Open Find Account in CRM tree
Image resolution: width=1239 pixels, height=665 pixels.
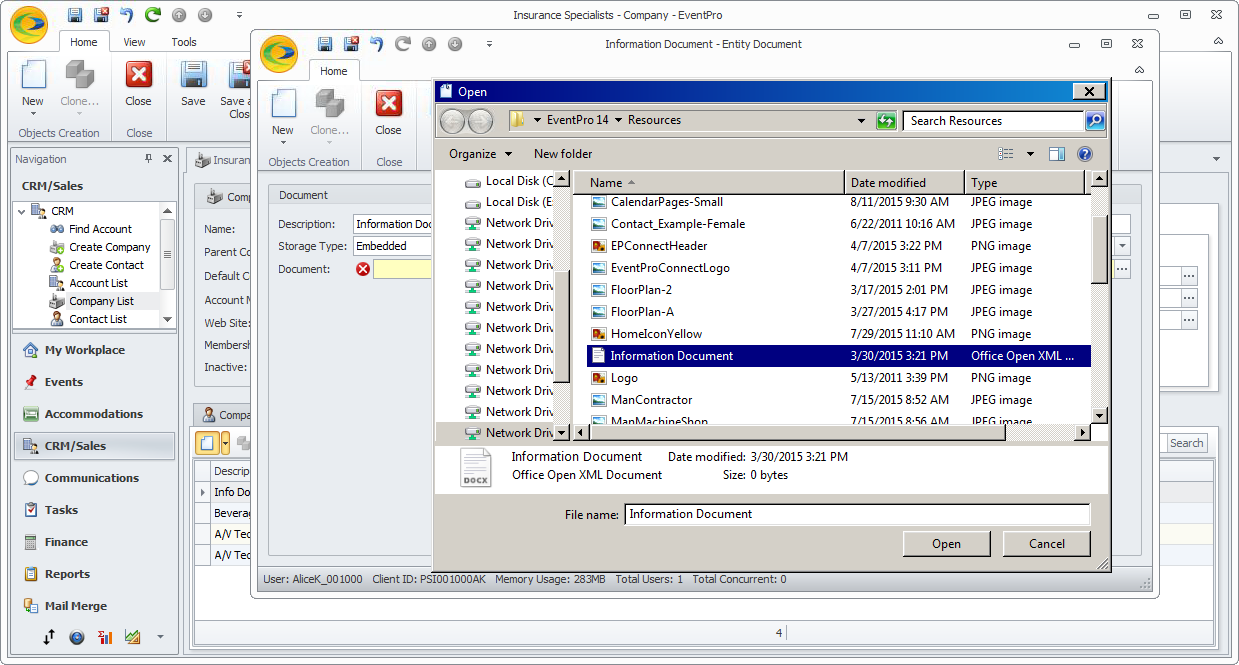(100, 229)
